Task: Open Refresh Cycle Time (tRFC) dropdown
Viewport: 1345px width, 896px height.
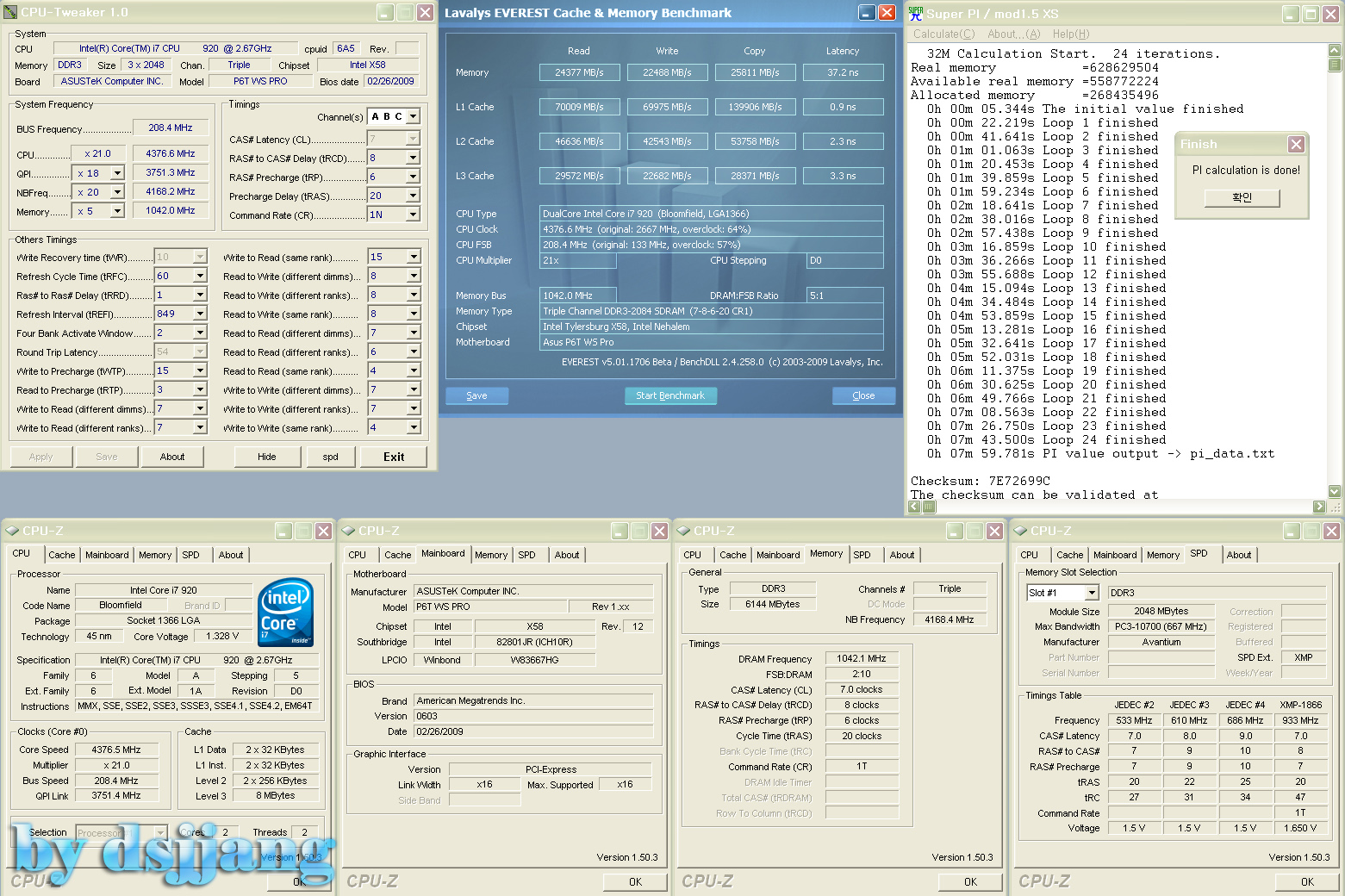Action: [200, 276]
